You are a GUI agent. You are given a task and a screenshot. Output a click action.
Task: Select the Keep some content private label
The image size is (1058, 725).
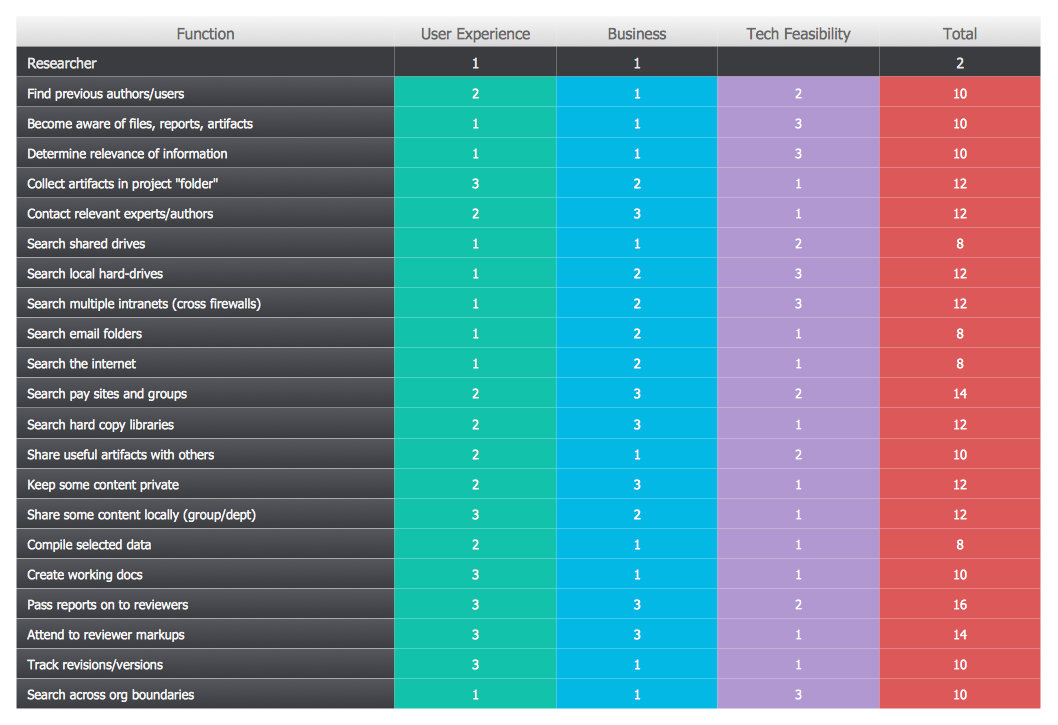(x=103, y=485)
